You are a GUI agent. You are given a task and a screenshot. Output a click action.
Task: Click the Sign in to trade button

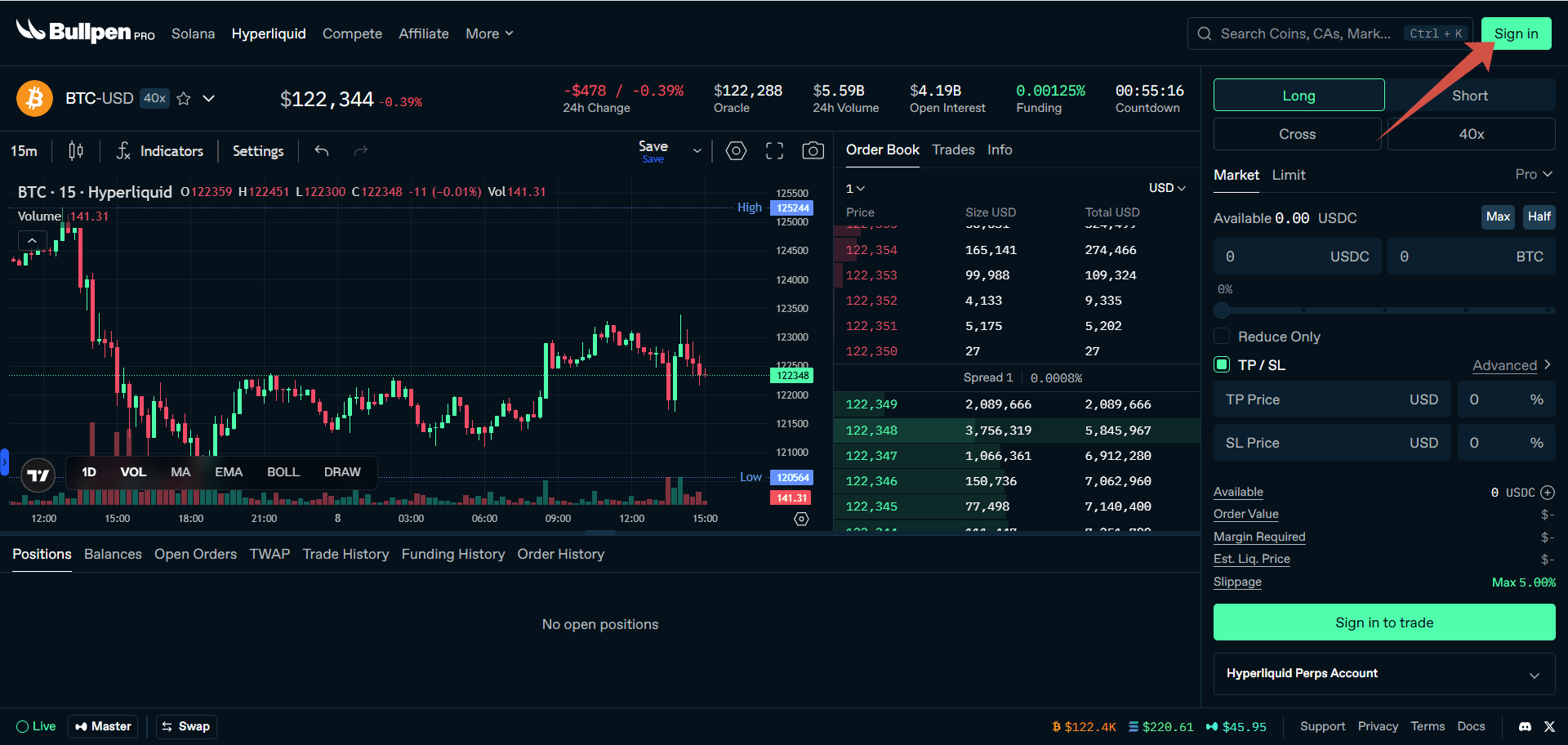click(x=1383, y=622)
